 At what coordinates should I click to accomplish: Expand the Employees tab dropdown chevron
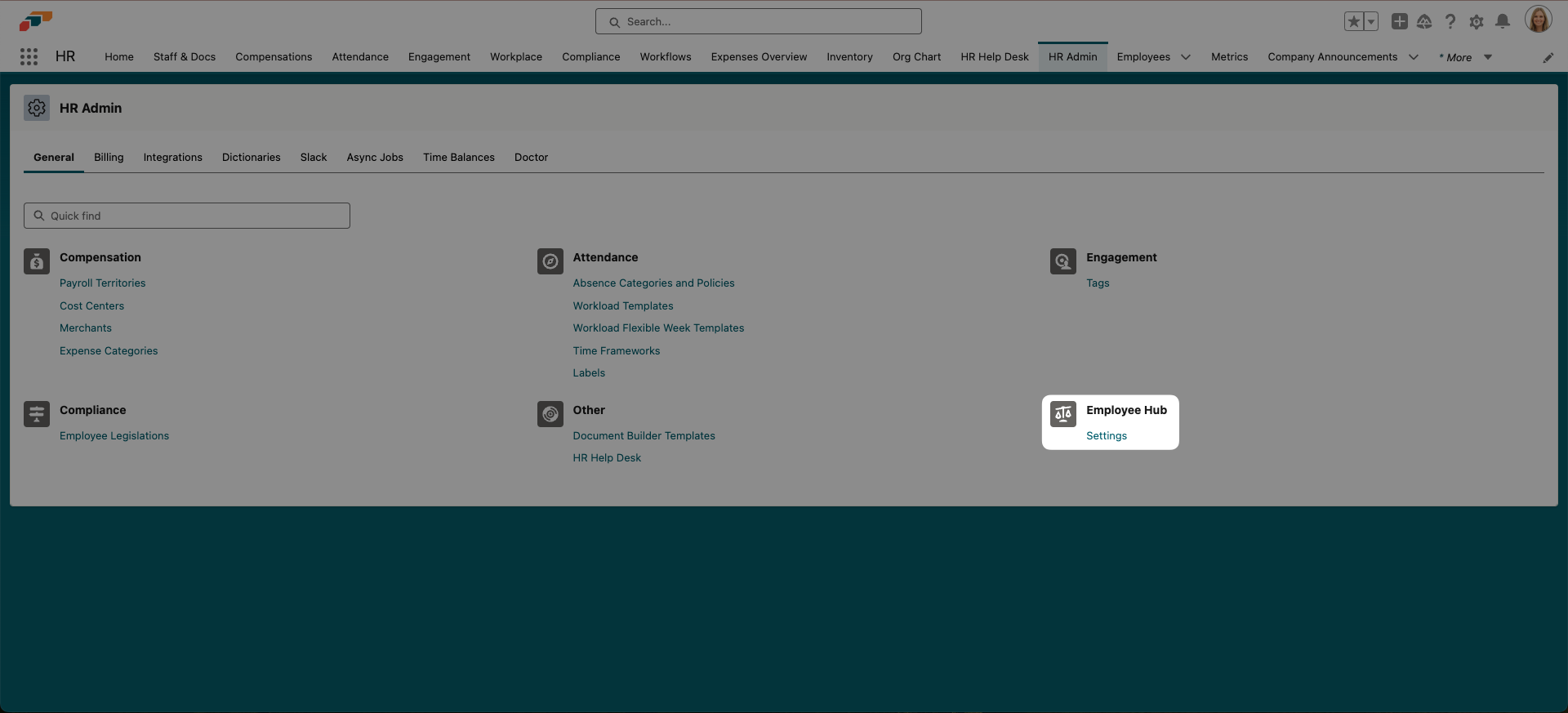point(1186,57)
